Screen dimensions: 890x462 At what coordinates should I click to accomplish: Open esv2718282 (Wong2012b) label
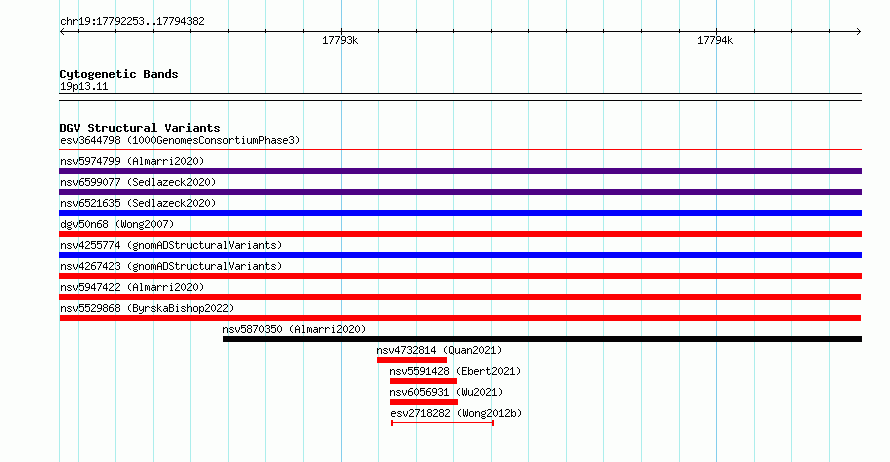point(456,413)
